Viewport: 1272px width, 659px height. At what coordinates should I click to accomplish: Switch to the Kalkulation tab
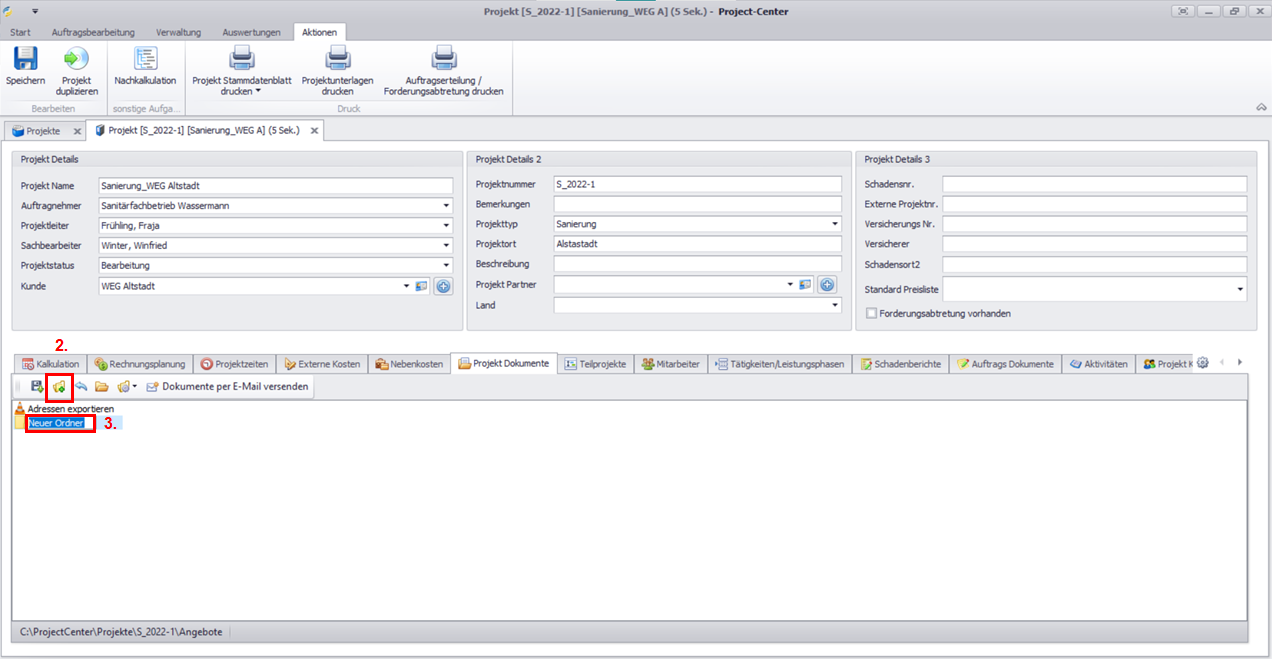coord(50,364)
